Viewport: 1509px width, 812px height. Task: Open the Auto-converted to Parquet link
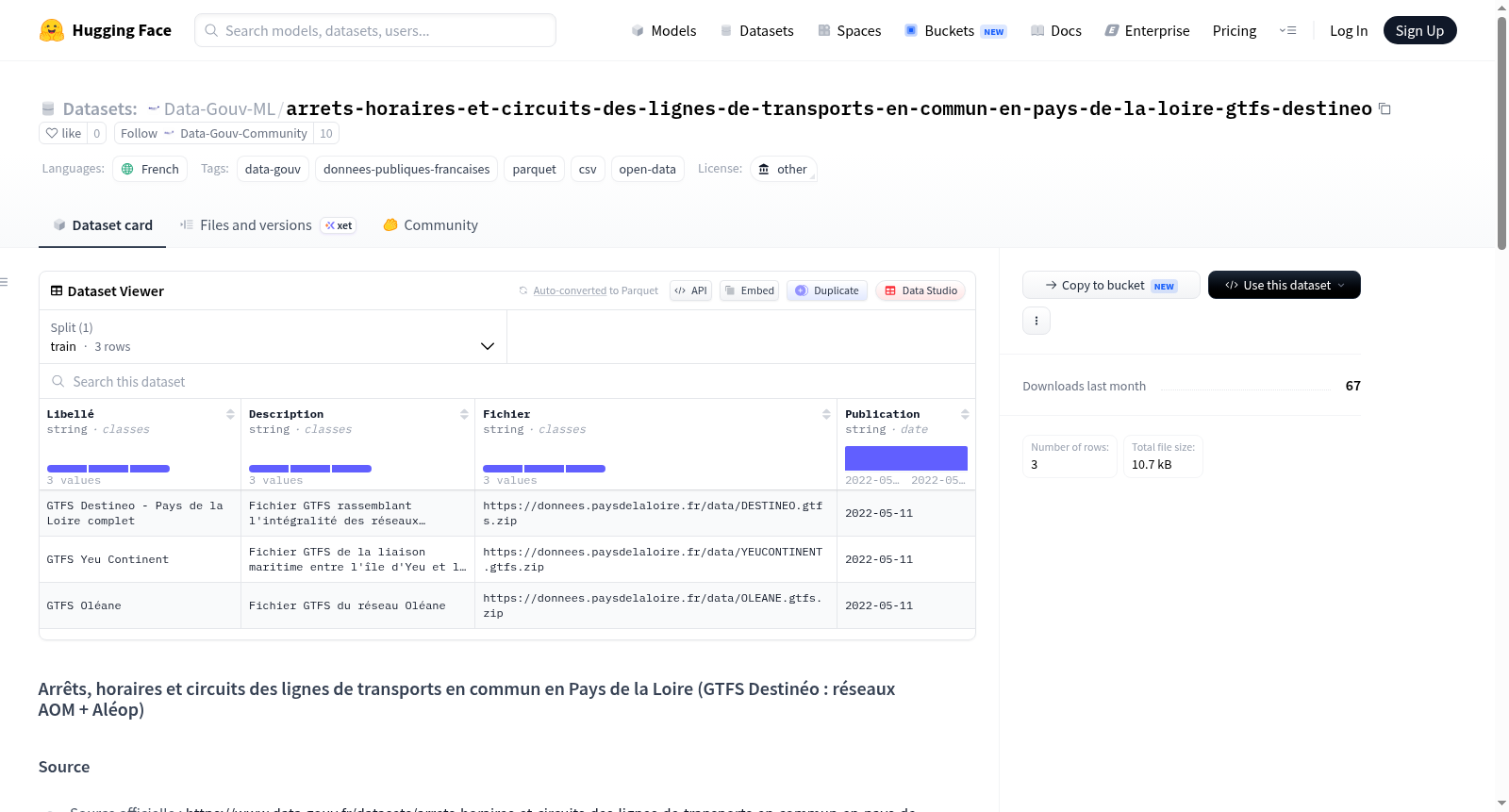click(569, 290)
